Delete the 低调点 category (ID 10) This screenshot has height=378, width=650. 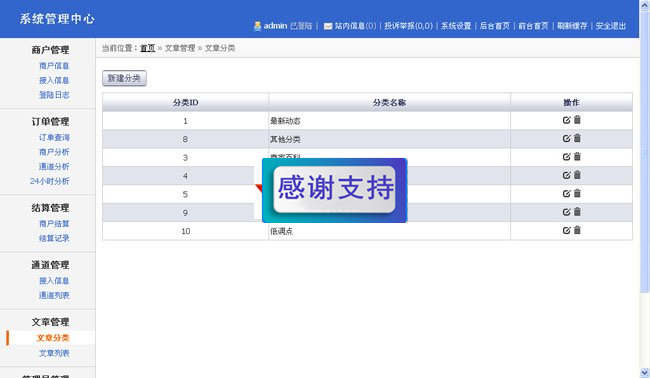(577, 230)
